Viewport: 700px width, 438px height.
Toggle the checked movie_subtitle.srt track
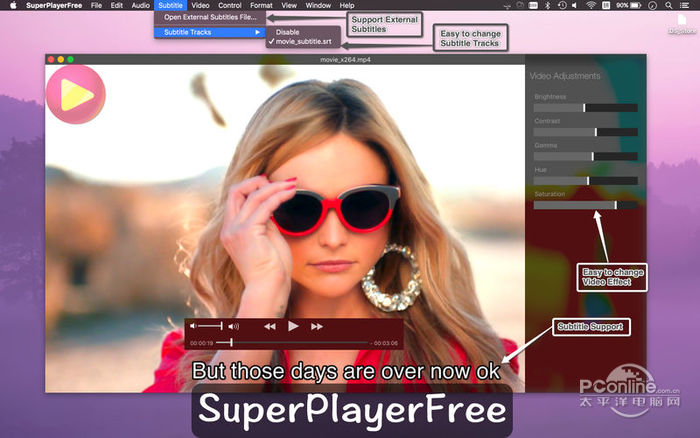303,42
